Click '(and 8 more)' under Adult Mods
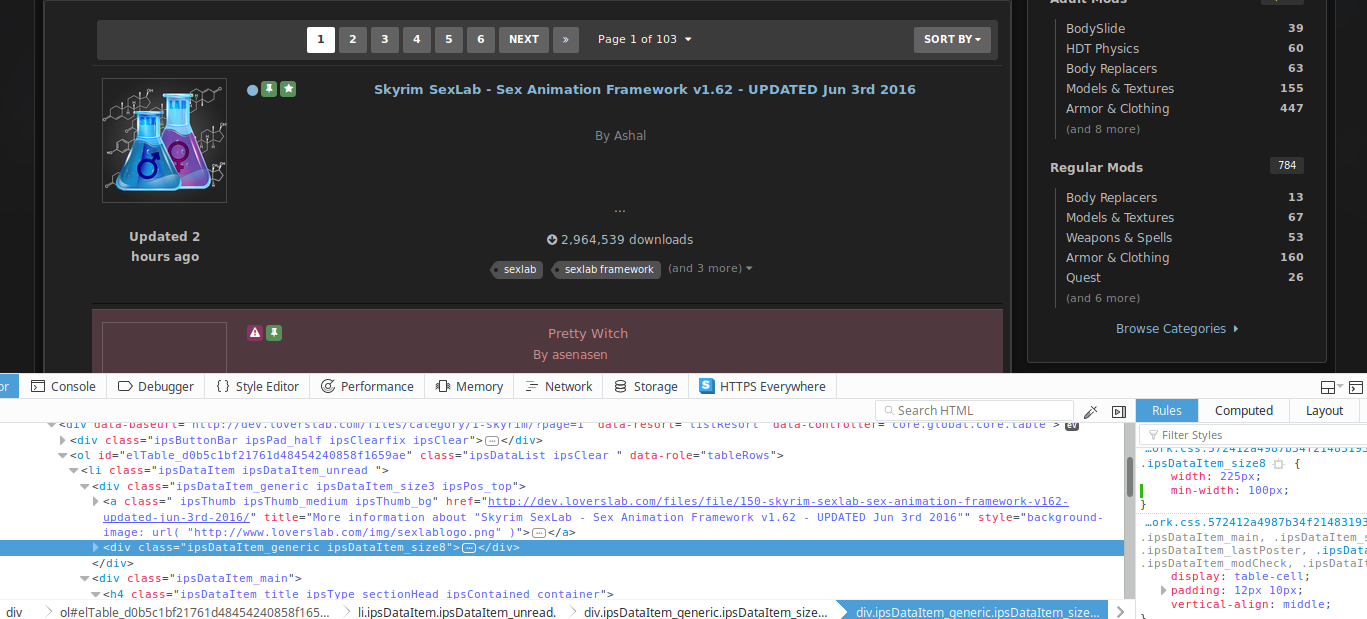The width and height of the screenshot is (1367, 619). 1103,129
